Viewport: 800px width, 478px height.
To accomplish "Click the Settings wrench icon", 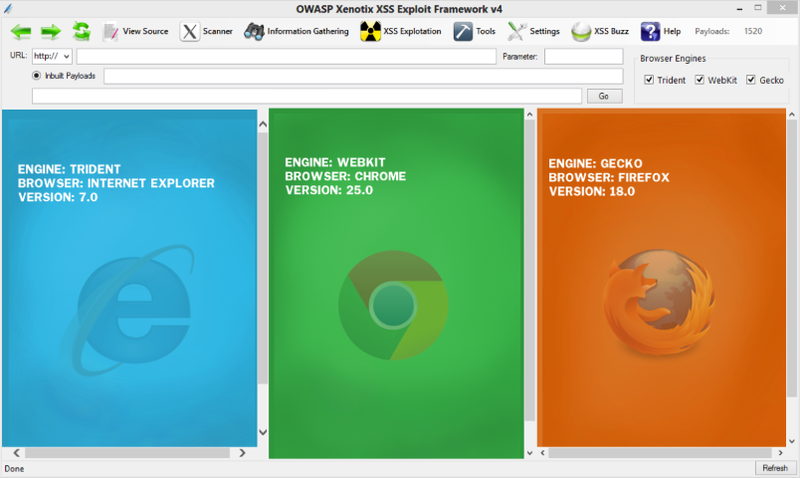I will pos(516,32).
